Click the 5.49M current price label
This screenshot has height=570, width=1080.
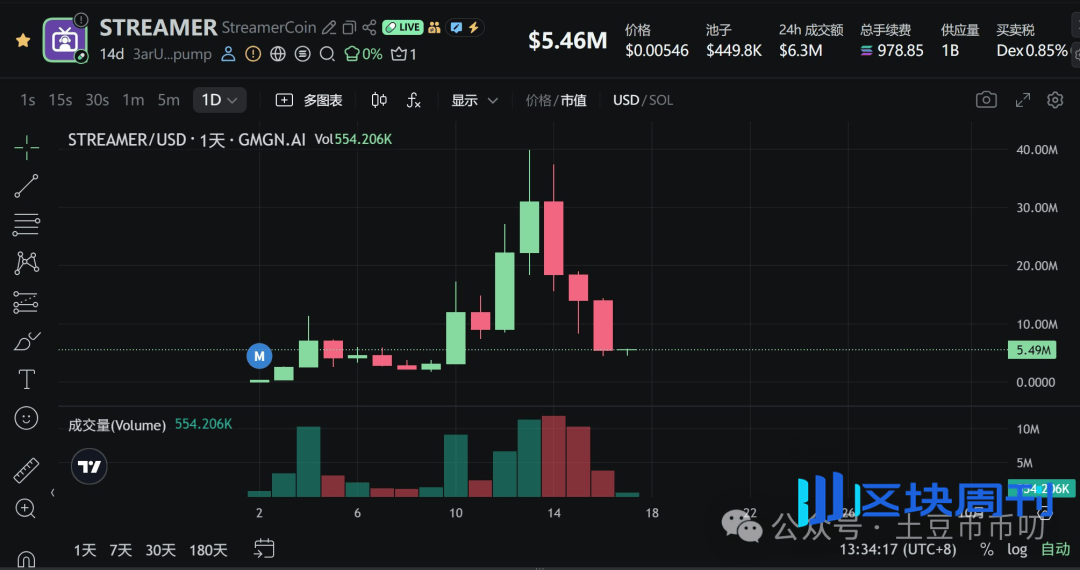click(x=1034, y=350)
